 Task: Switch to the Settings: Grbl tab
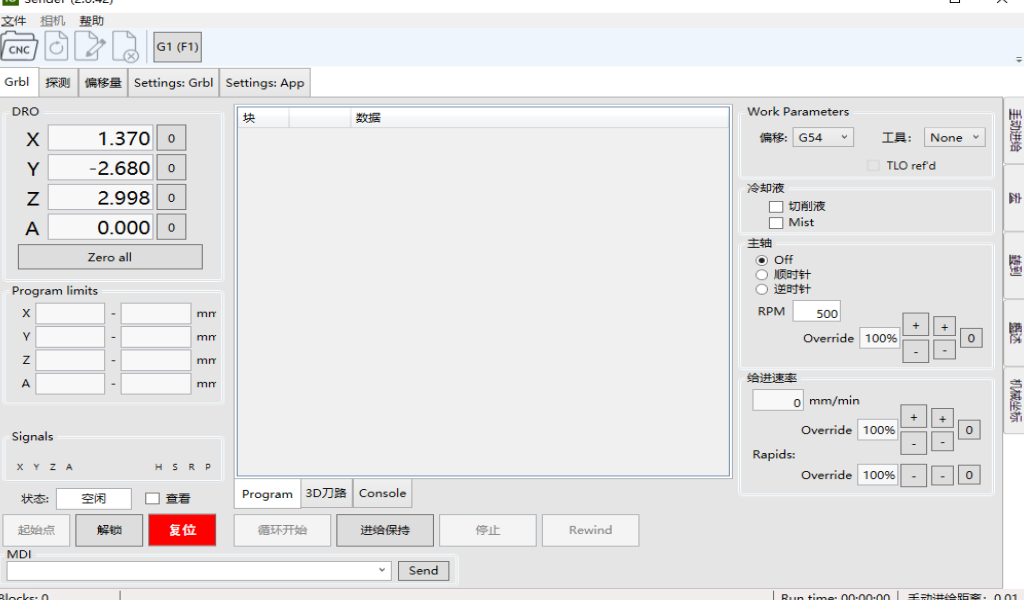[x=173, y=83]
